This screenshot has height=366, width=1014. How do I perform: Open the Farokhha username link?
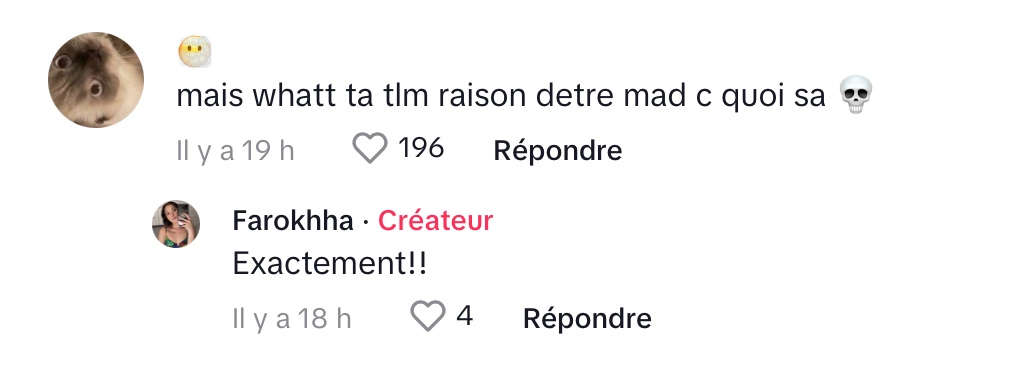click(293, 221)
